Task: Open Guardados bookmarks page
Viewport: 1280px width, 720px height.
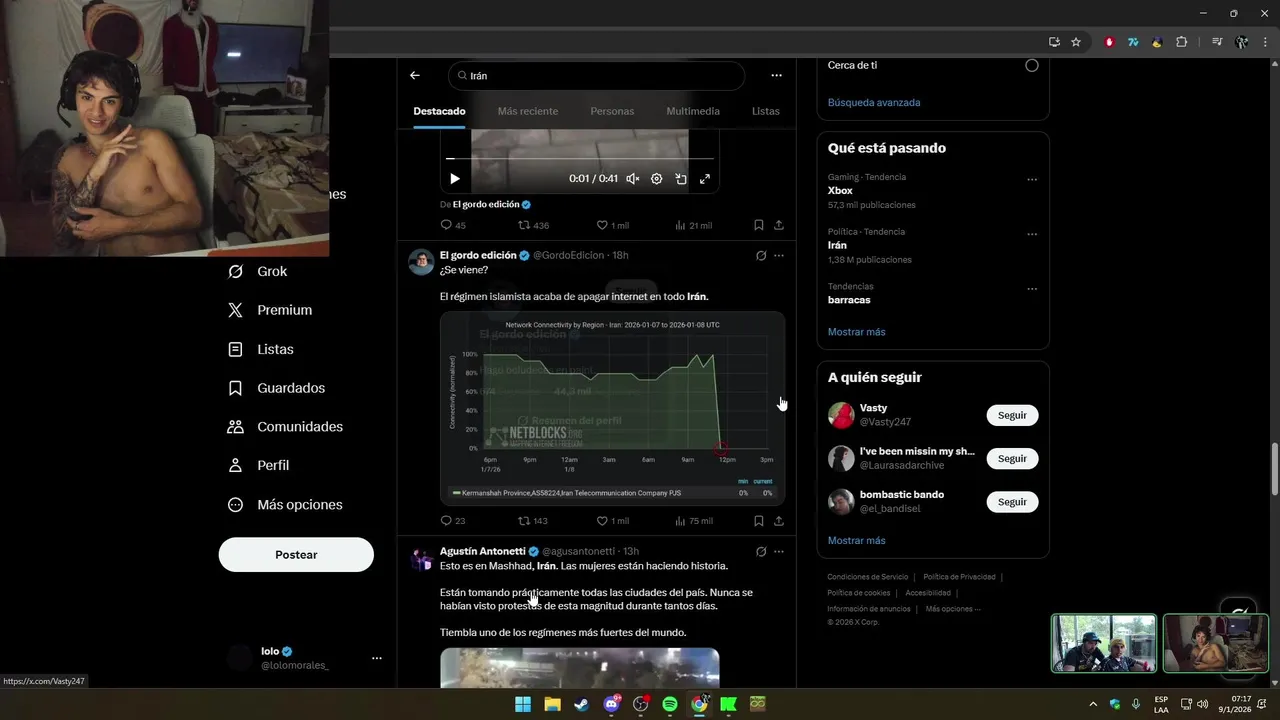Action: point(276,388)
